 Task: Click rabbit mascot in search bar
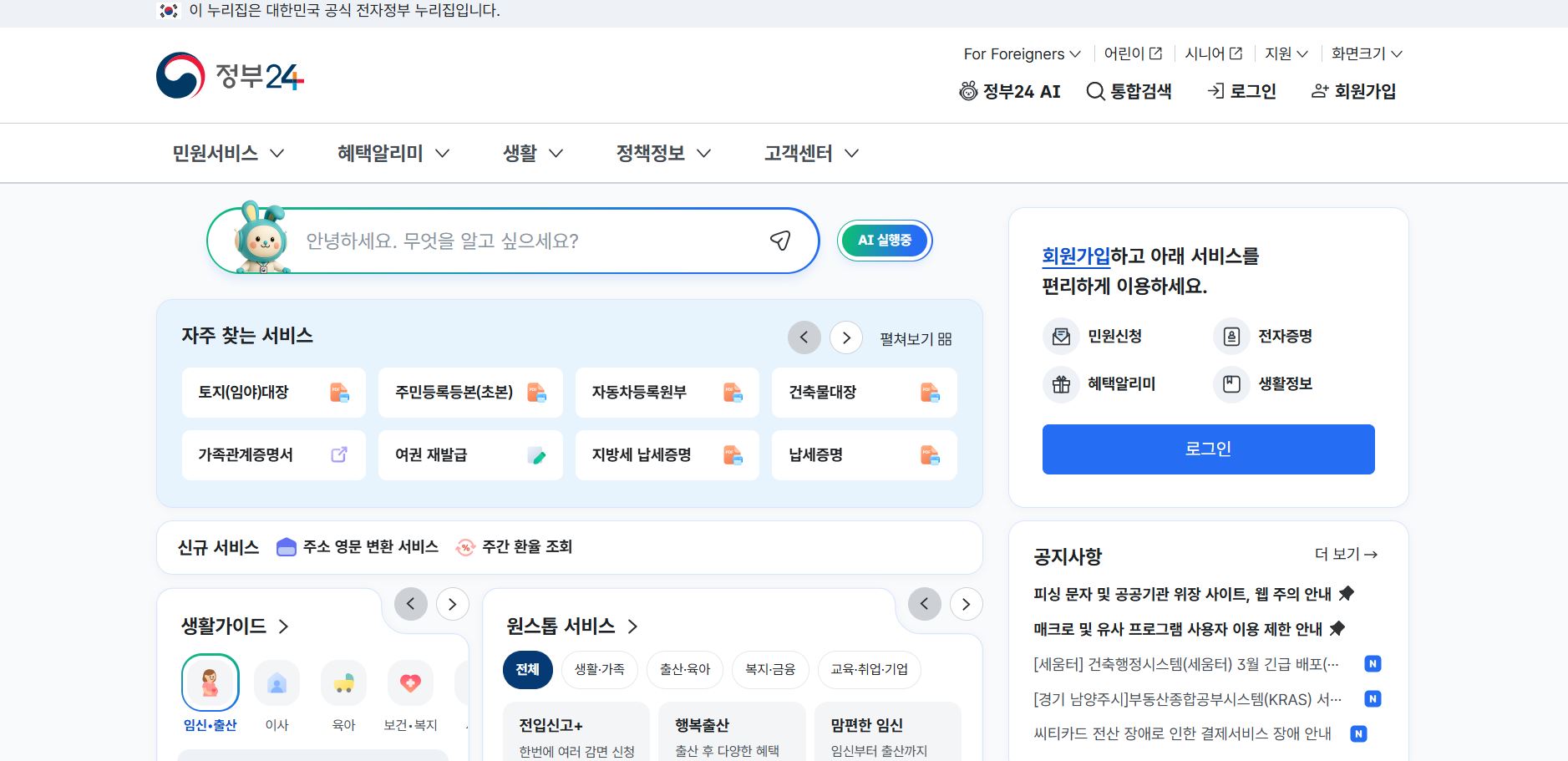pos(261,238)
